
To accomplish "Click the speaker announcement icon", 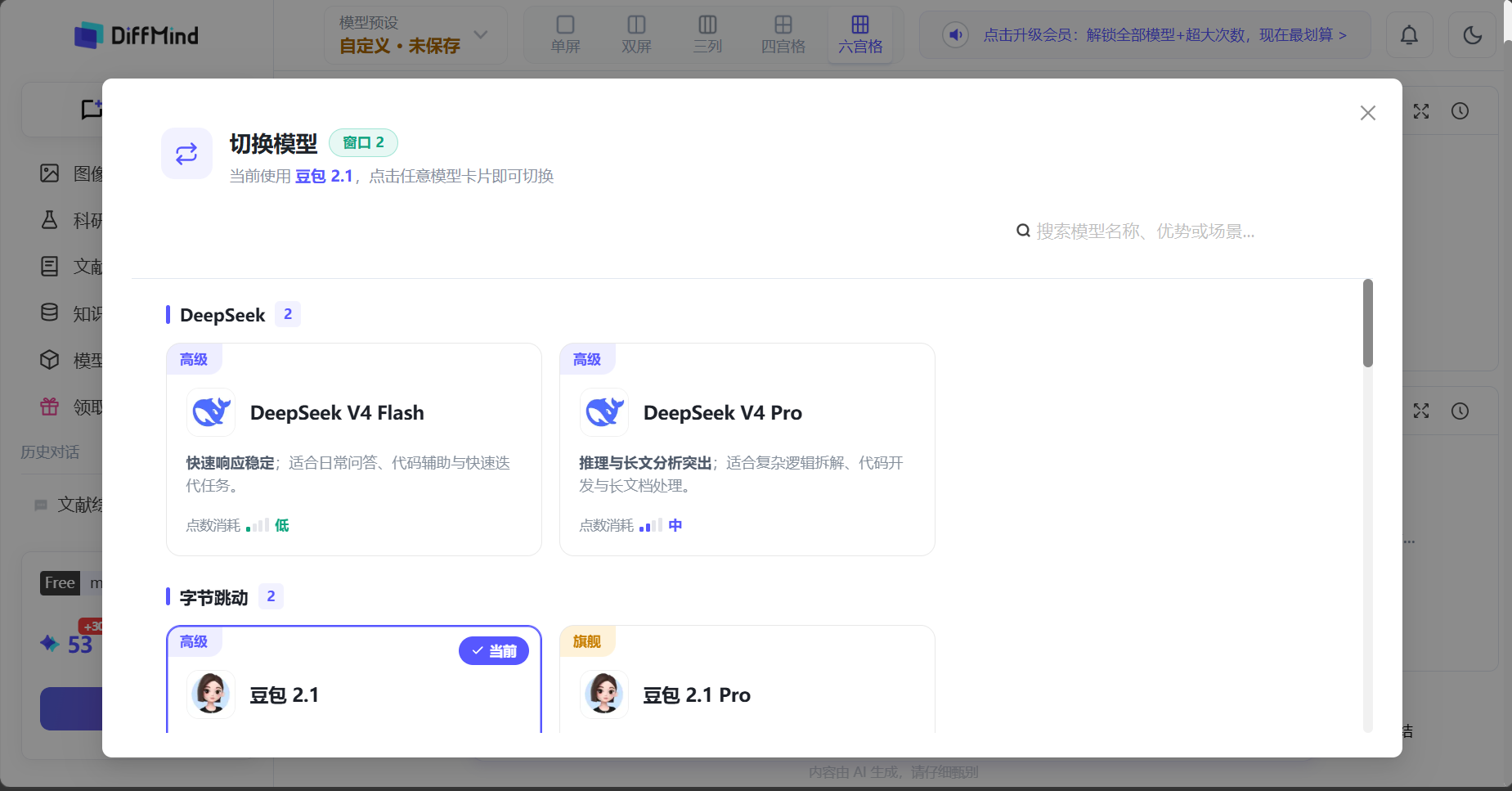I will coord(955,35).
